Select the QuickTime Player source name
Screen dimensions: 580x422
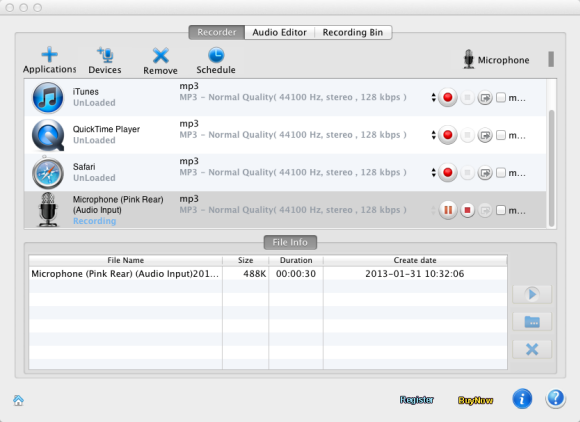[106, 129]
